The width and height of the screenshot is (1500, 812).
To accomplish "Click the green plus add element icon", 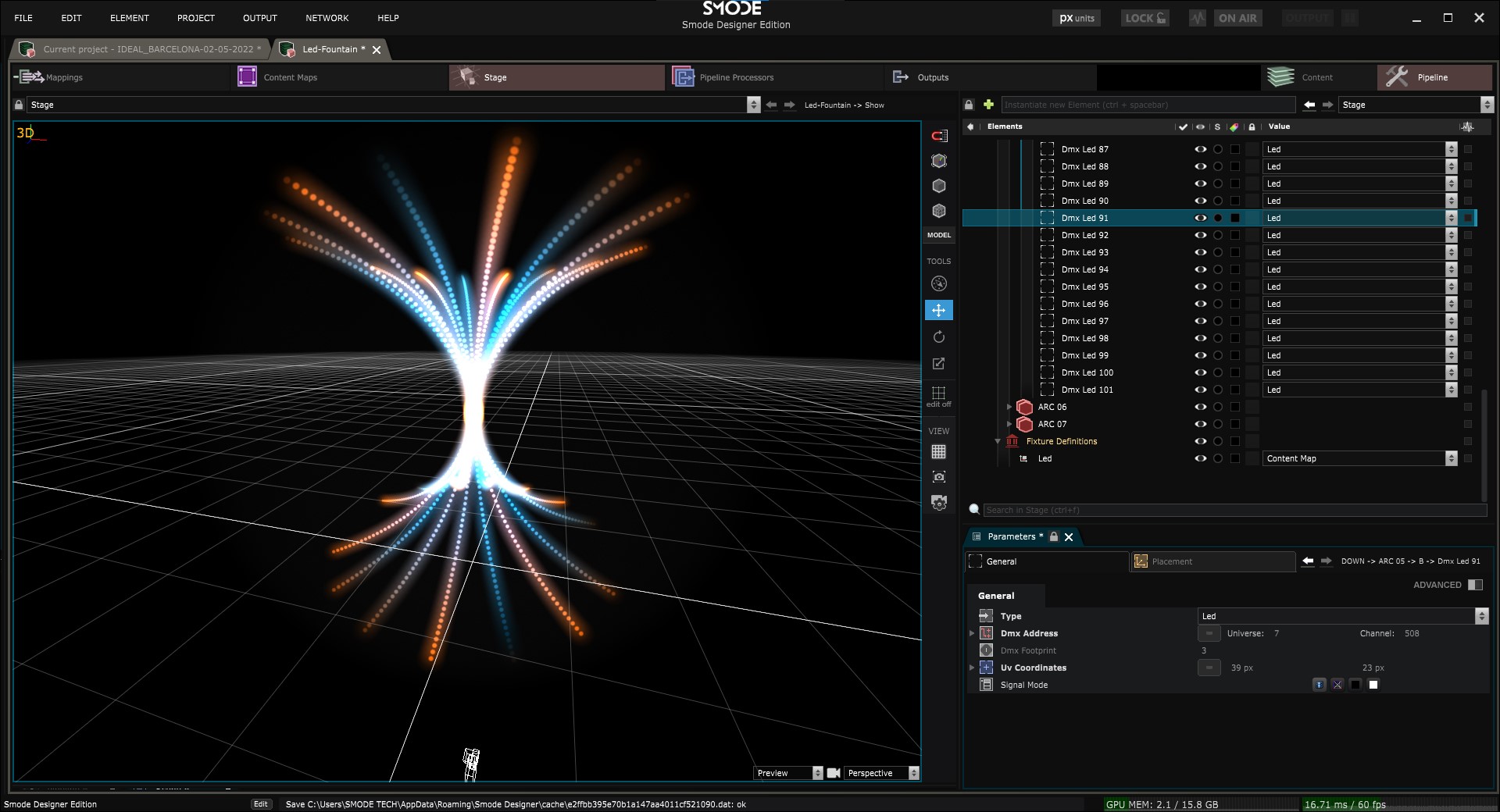I will pos(988,105).
